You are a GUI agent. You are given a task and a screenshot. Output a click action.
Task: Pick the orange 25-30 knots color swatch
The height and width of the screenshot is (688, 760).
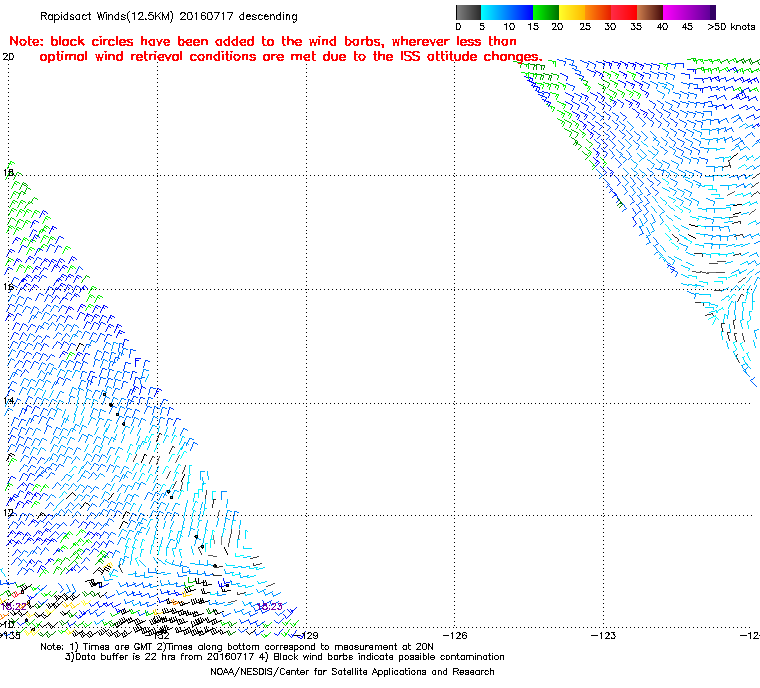coord(599,12)
